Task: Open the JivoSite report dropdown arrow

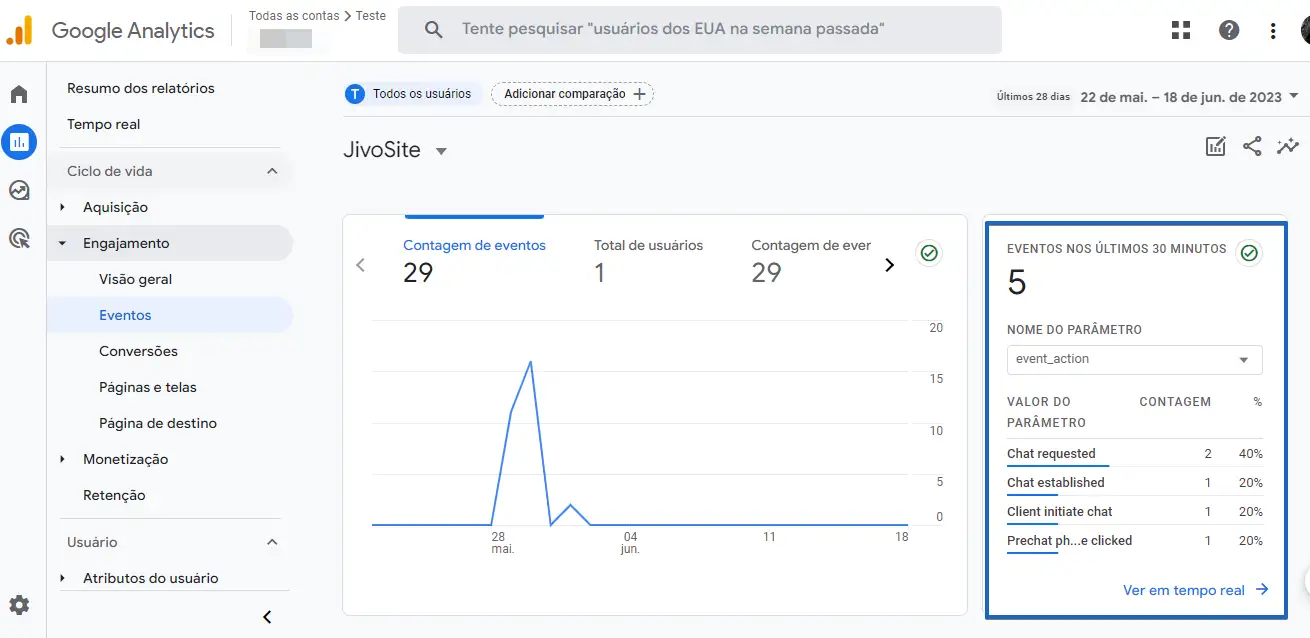Action: coord(441,152)
